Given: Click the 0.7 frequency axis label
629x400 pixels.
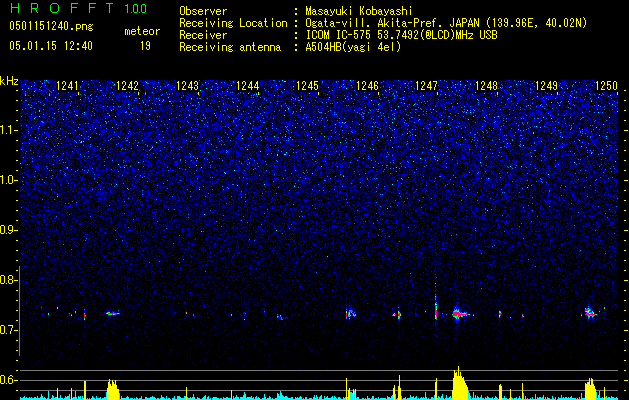Looking at the screenshot, I should click(8, 330).
